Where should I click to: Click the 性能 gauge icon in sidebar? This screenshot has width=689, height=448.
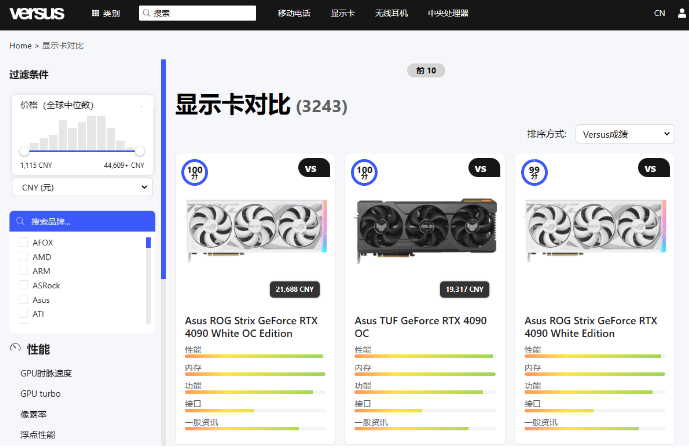[x=15, y=348]
